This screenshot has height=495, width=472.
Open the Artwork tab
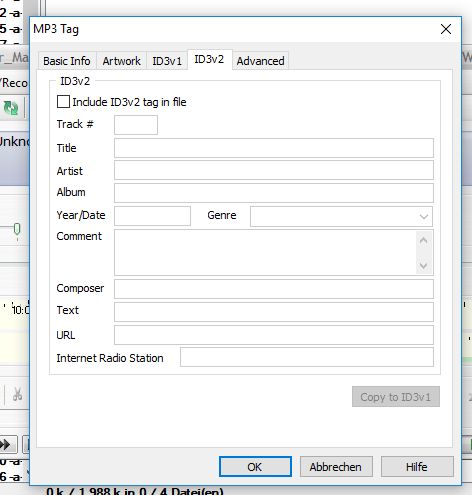(121, 61)
